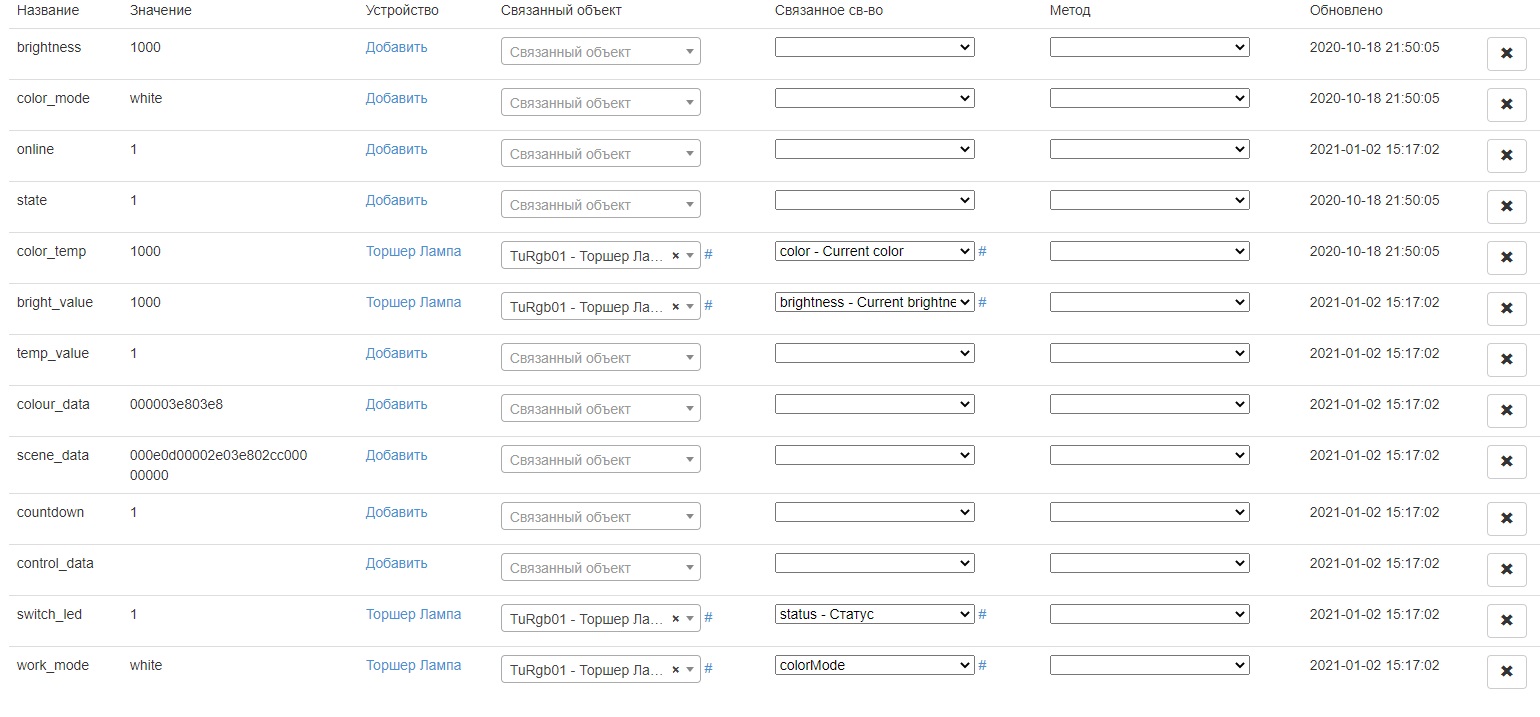The width and height of the screenshot is (1540, 717).
Task: Clear linked object in switch_led row
Action: [x=675, y=619]
